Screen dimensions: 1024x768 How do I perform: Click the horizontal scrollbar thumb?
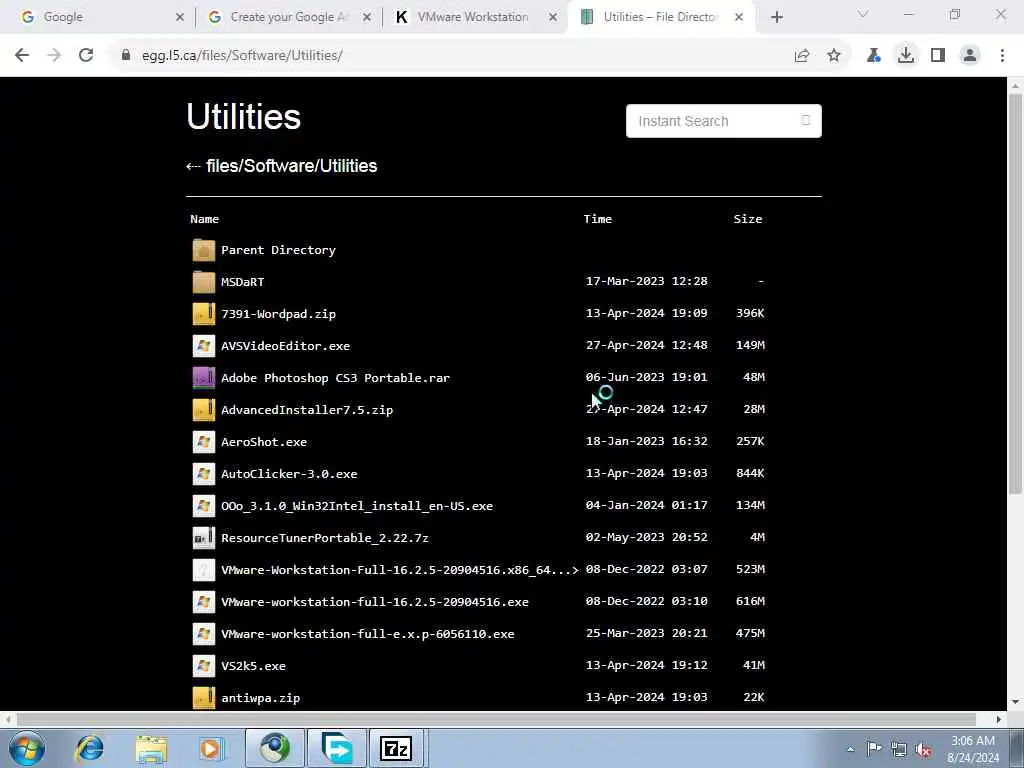click(x=496, y=719)
